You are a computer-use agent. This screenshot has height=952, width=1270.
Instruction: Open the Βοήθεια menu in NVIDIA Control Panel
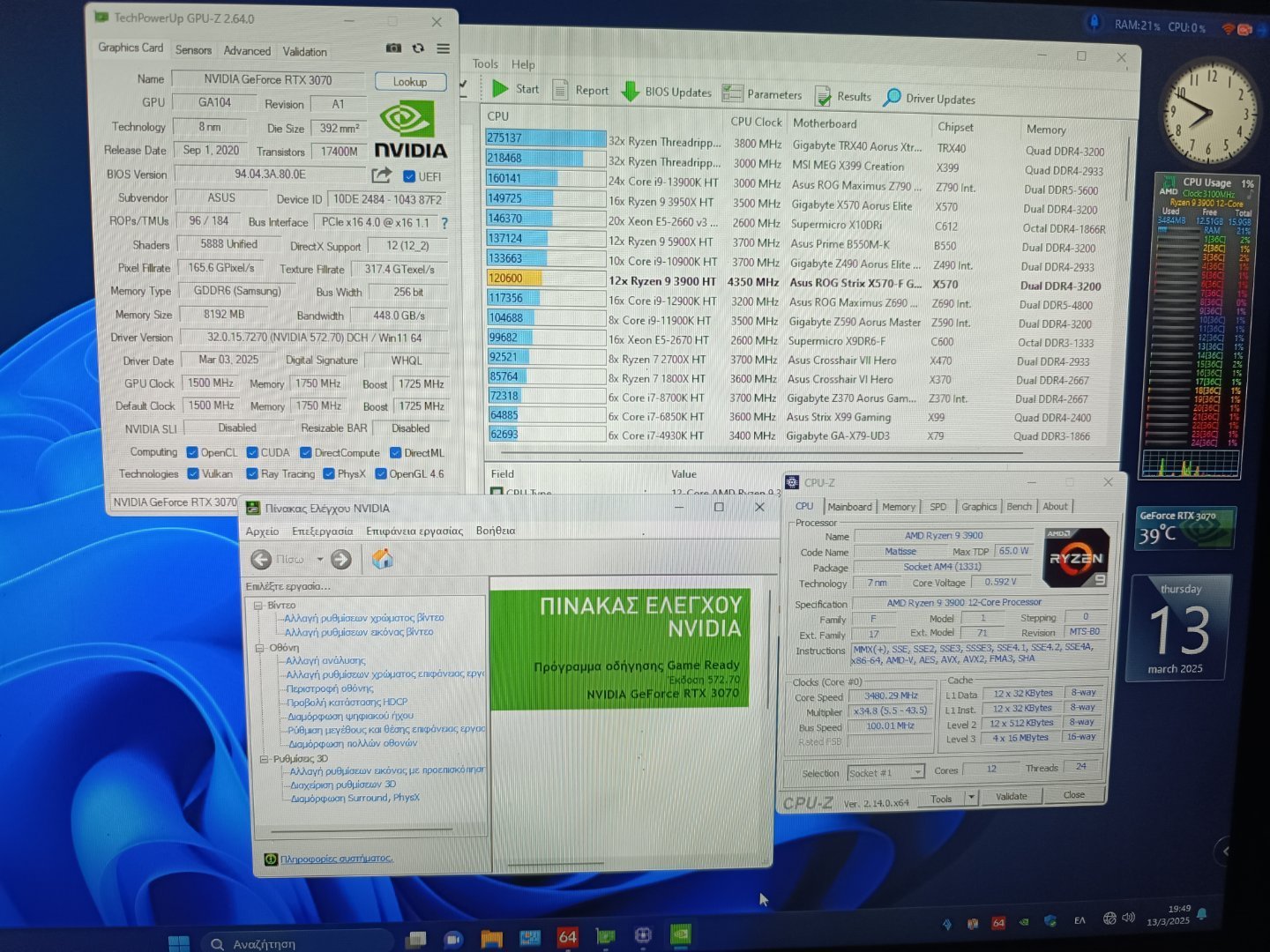click(x=496, y=531)
